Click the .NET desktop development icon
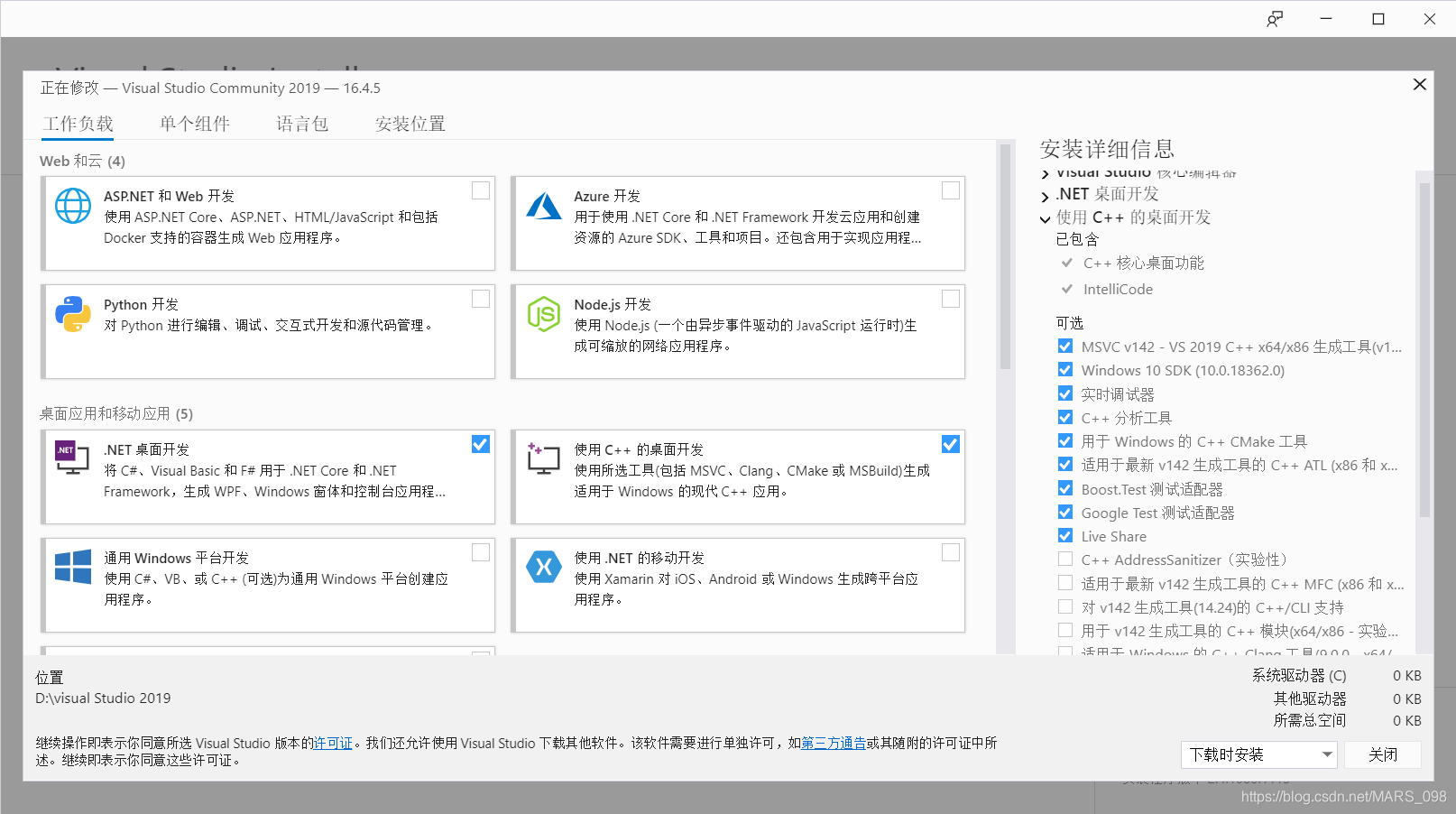This screenshot has height=814, width=1456. click(x=72, y=458)
